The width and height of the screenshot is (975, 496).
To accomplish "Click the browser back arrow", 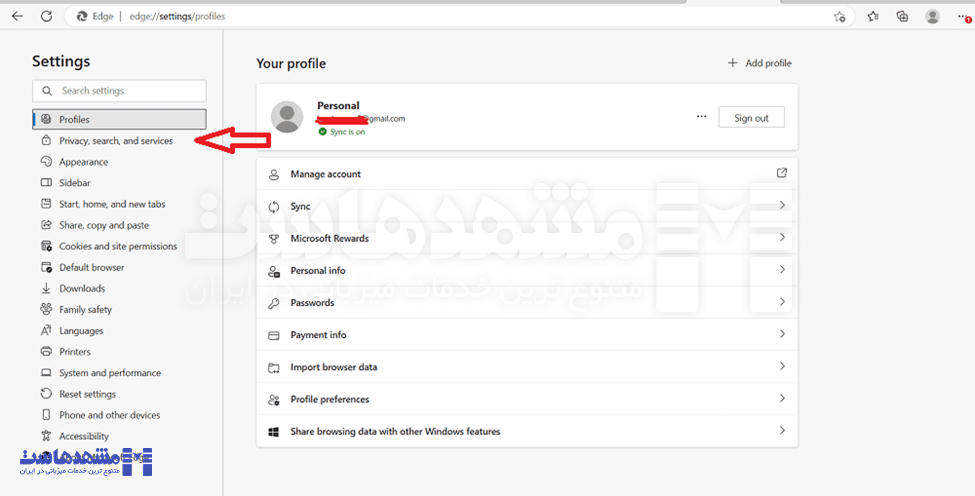I will [17, 17].
